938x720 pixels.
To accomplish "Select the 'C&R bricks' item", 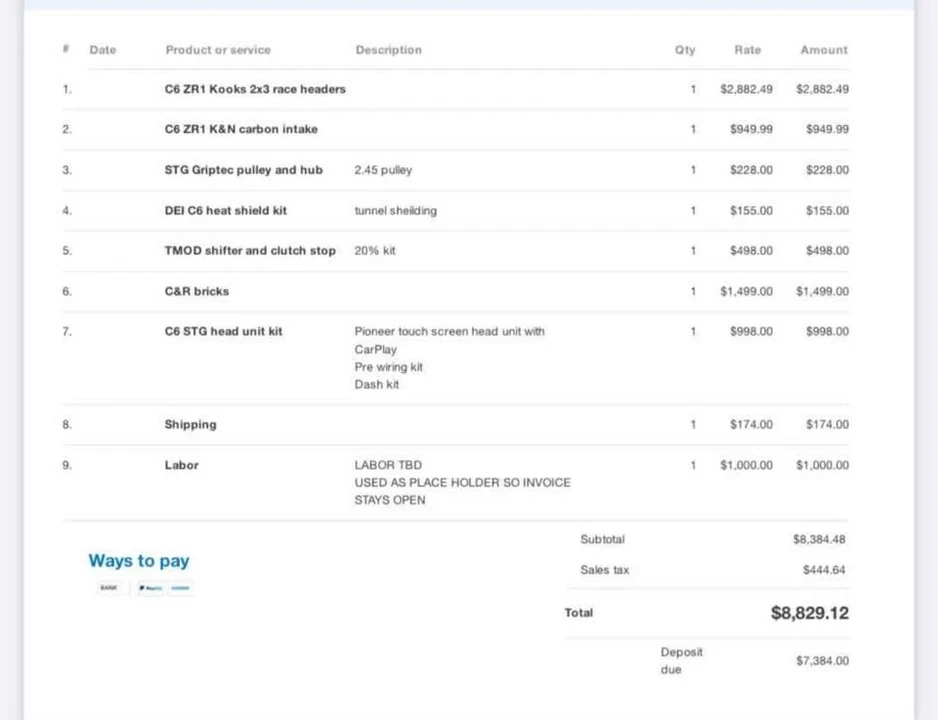I will tap(197, 291).
